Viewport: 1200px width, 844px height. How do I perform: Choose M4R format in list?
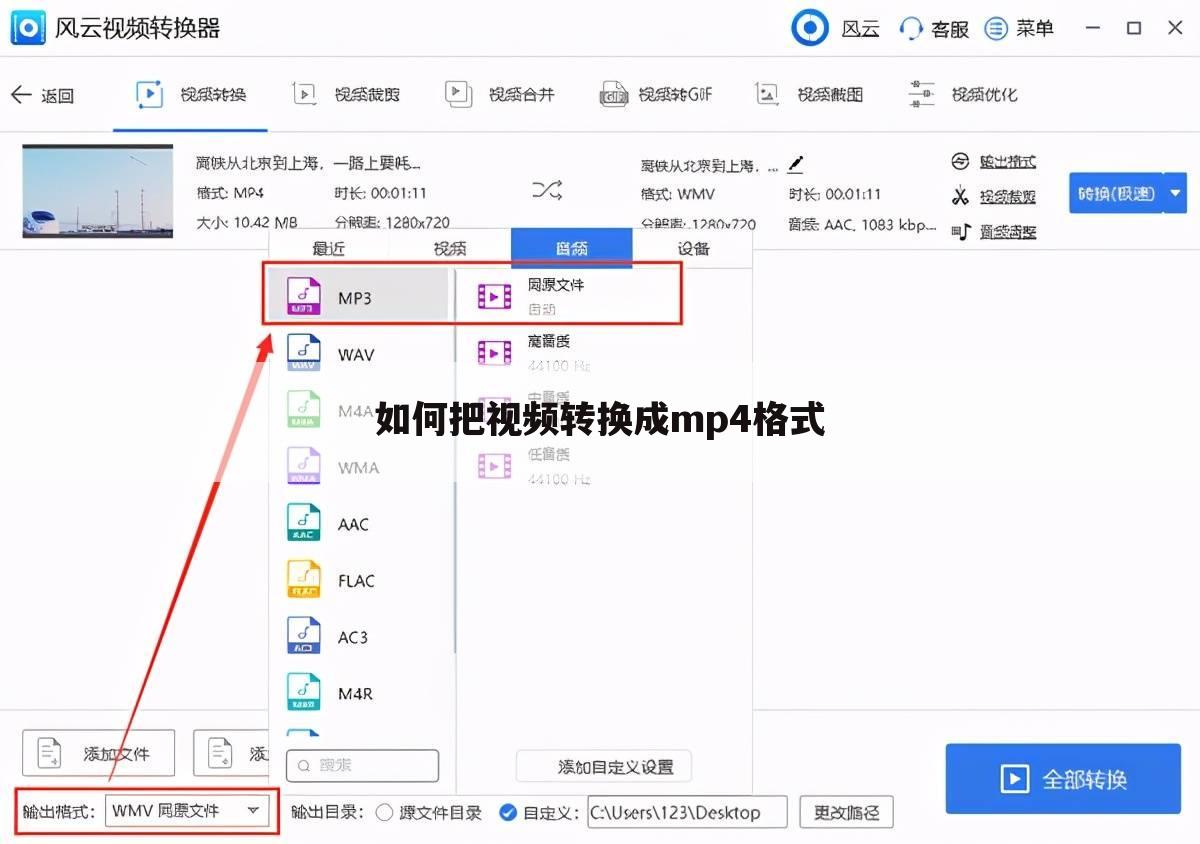pyautogui.click(x=358, y=693)
